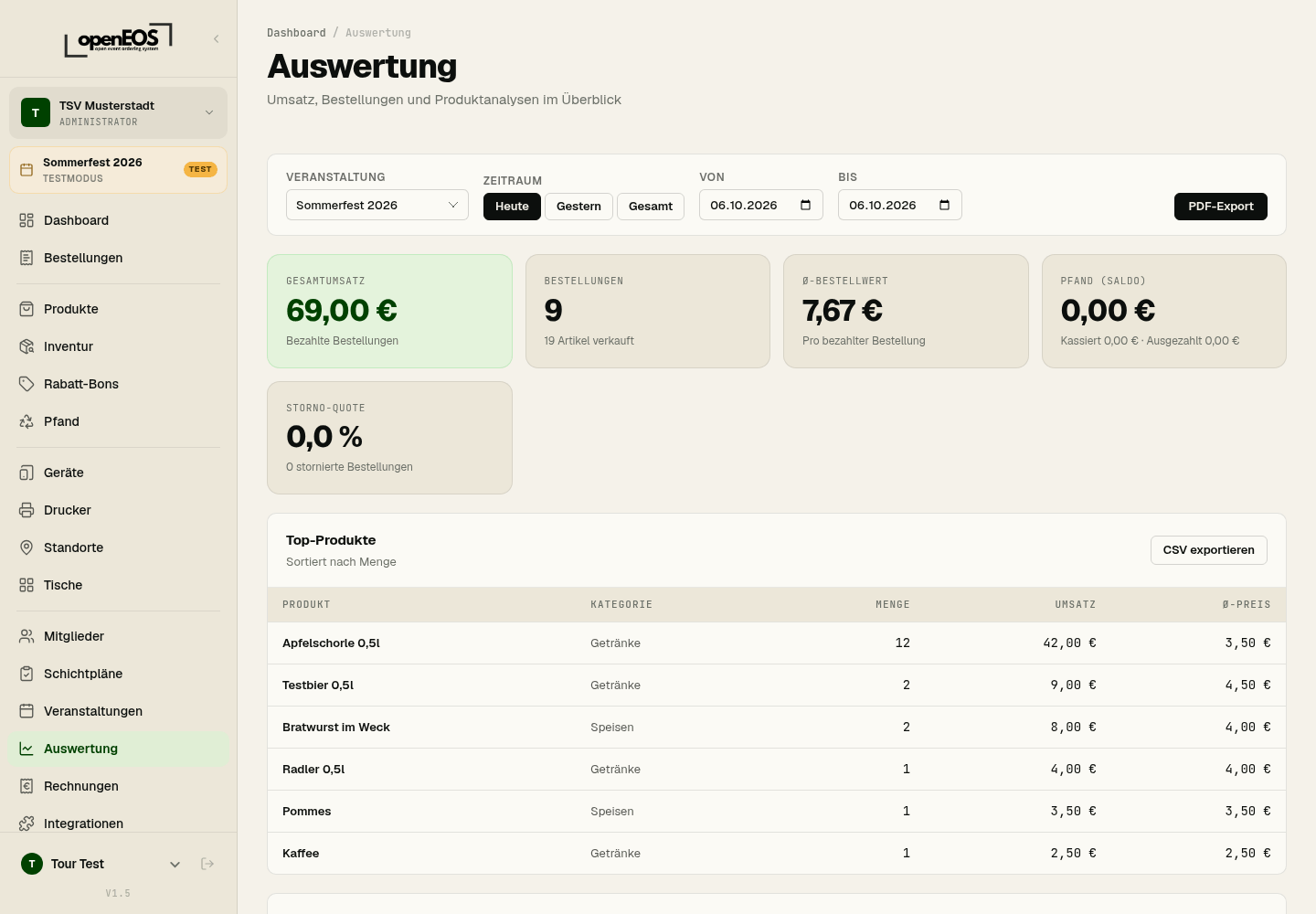This screenshot has width=1316, height=914.
Task: Go to Produkte in the sidebar
Action: 118,309
